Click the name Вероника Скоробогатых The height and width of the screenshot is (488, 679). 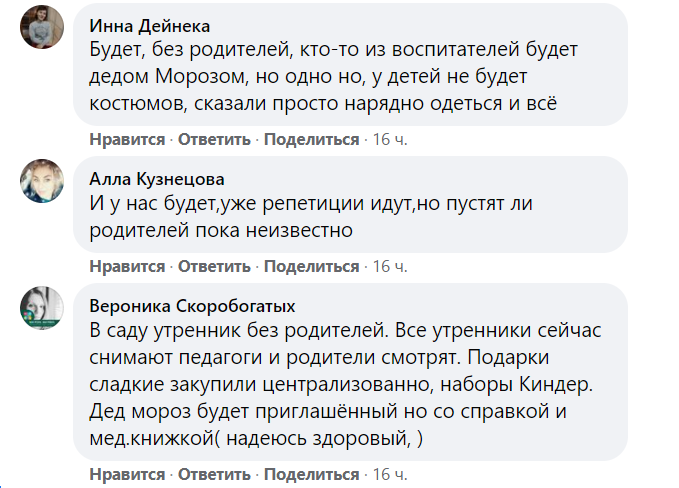point(192,306)
